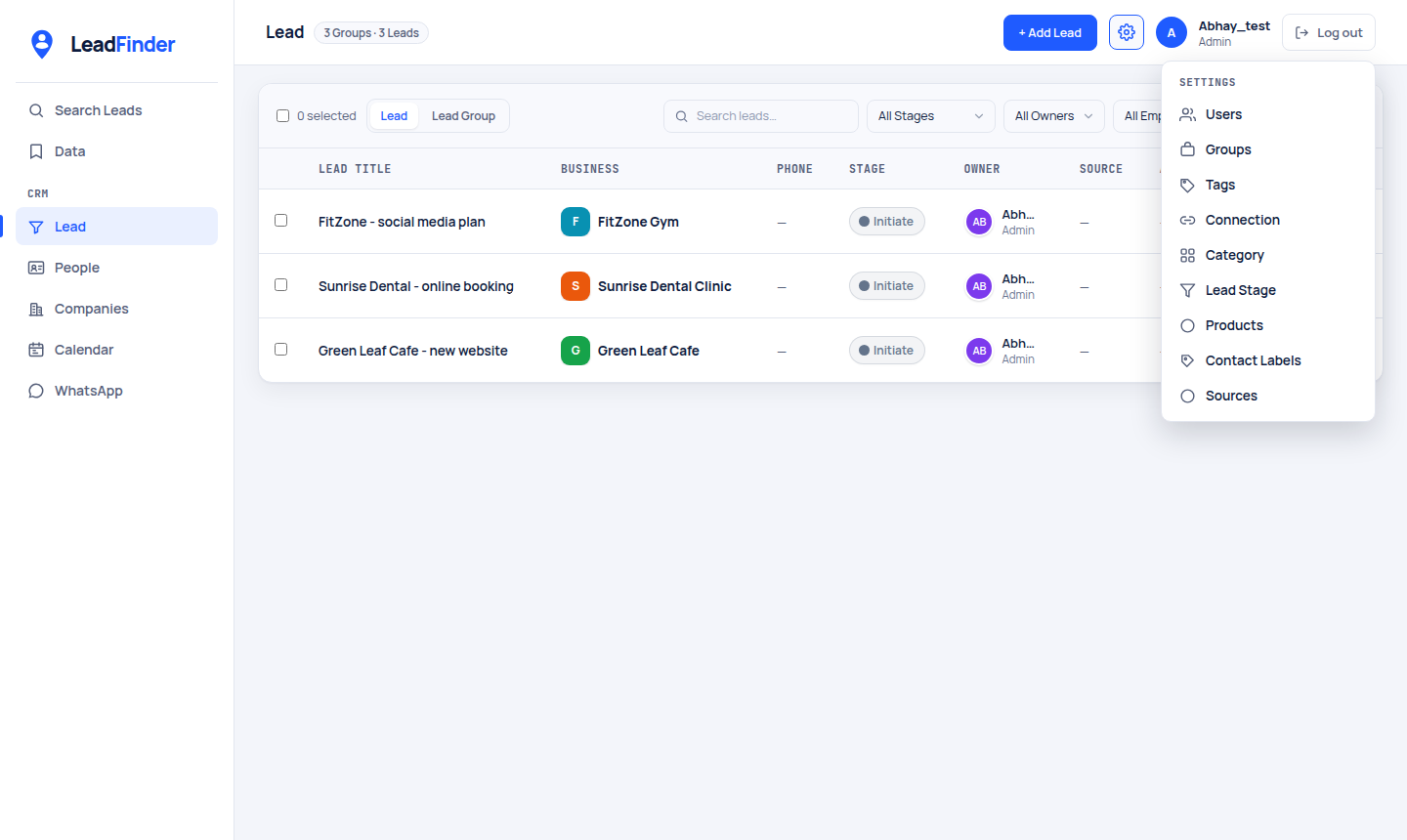Click the LeadFinder location pin logo
This screenshot has height=840, width=1407.
click(x=42, y=44)
